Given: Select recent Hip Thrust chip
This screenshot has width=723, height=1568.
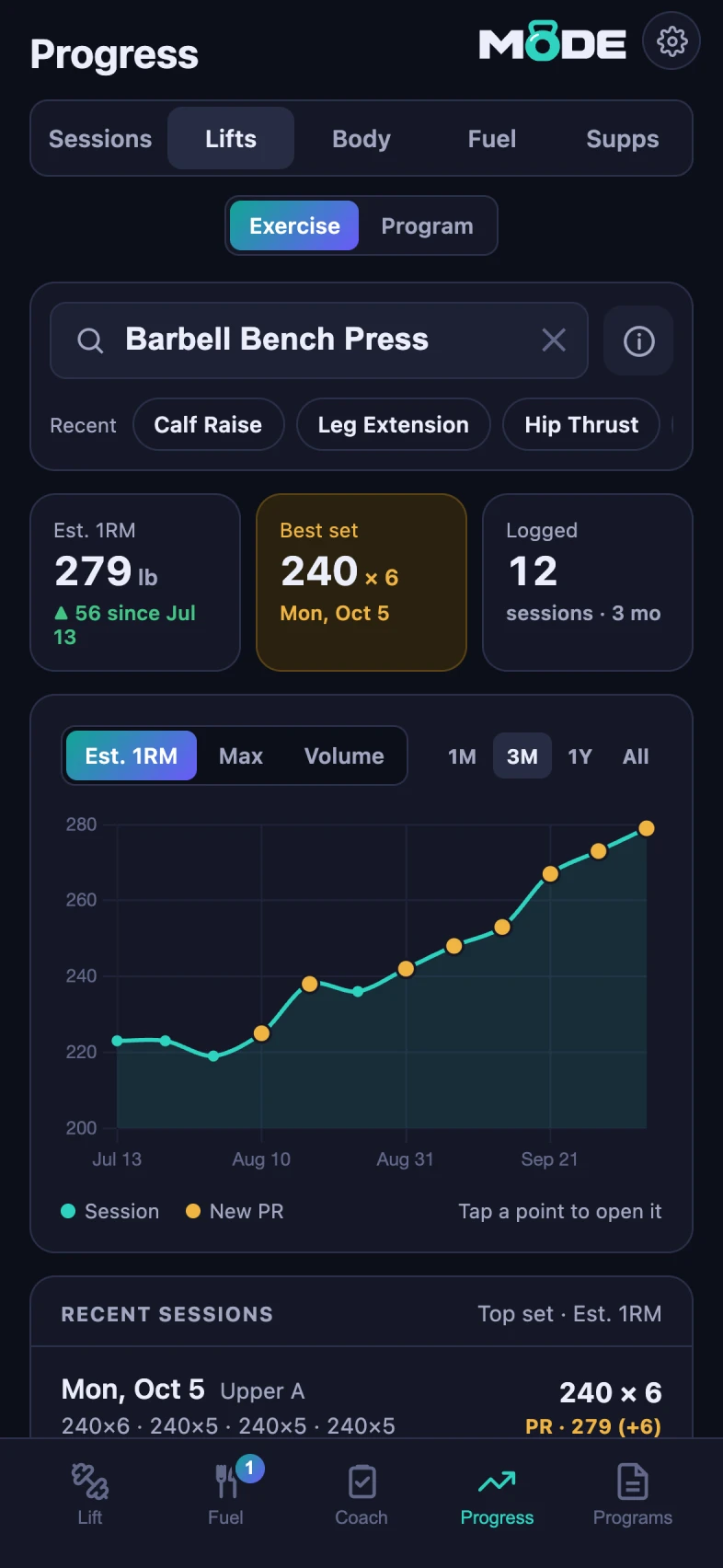Looking at the screenshot, I should point(581,424).
